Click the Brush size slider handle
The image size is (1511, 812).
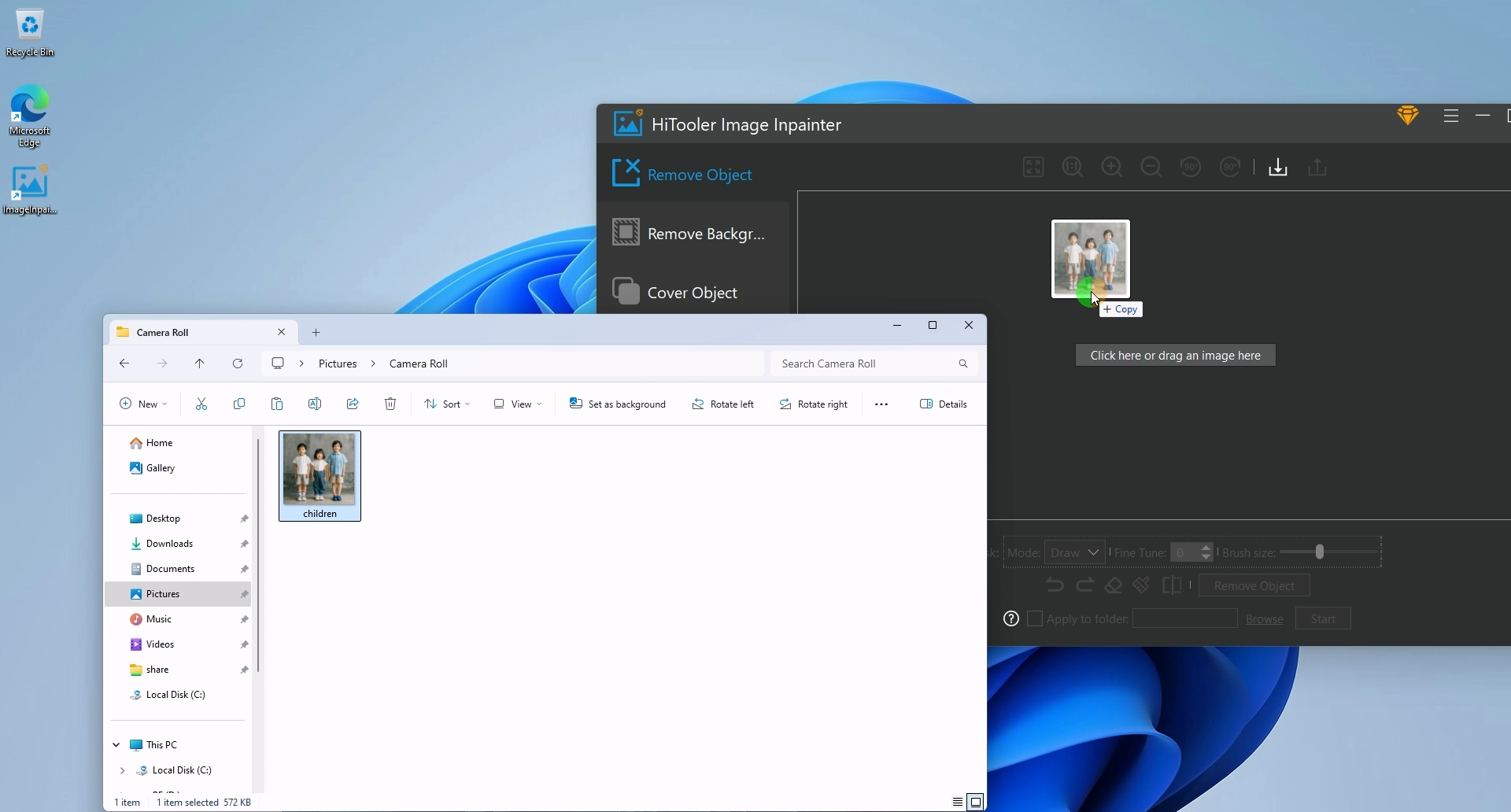[1320, 552]
